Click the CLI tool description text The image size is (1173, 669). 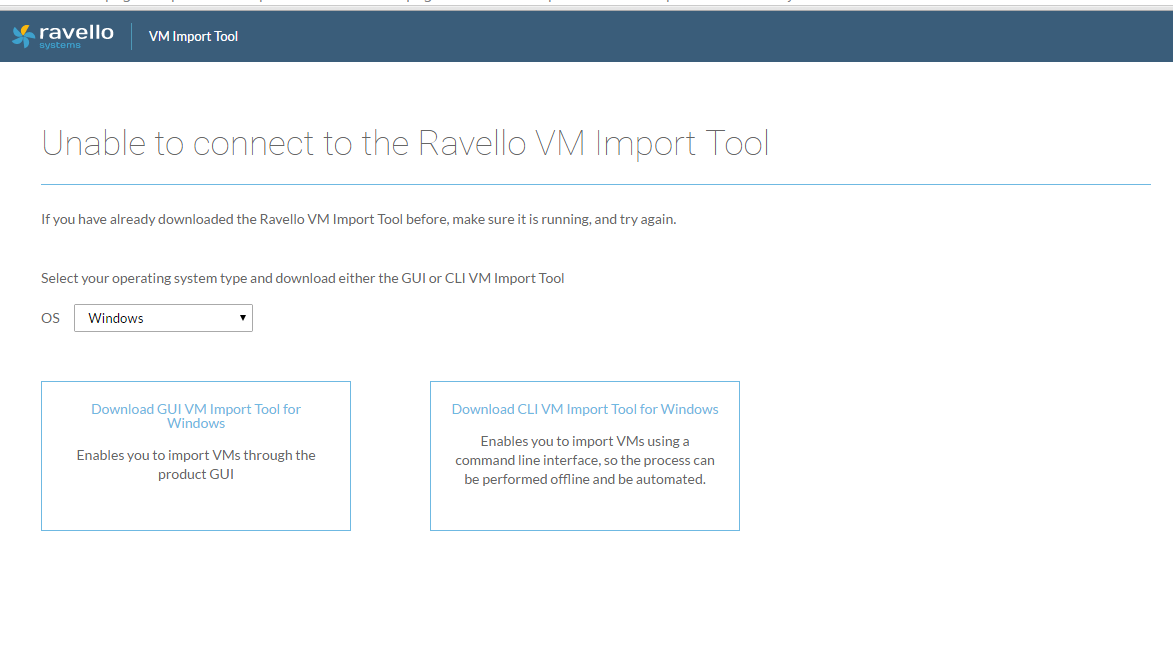(x=585, y=460)
